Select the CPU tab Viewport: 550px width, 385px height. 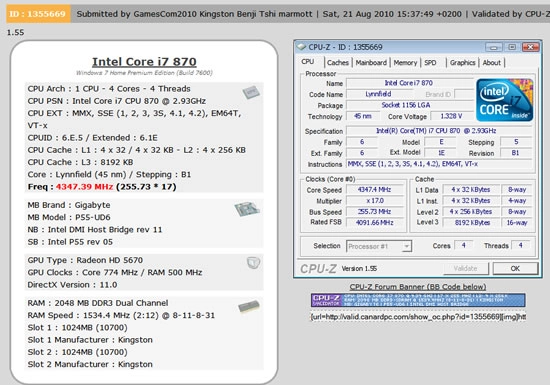pos(308,62)
